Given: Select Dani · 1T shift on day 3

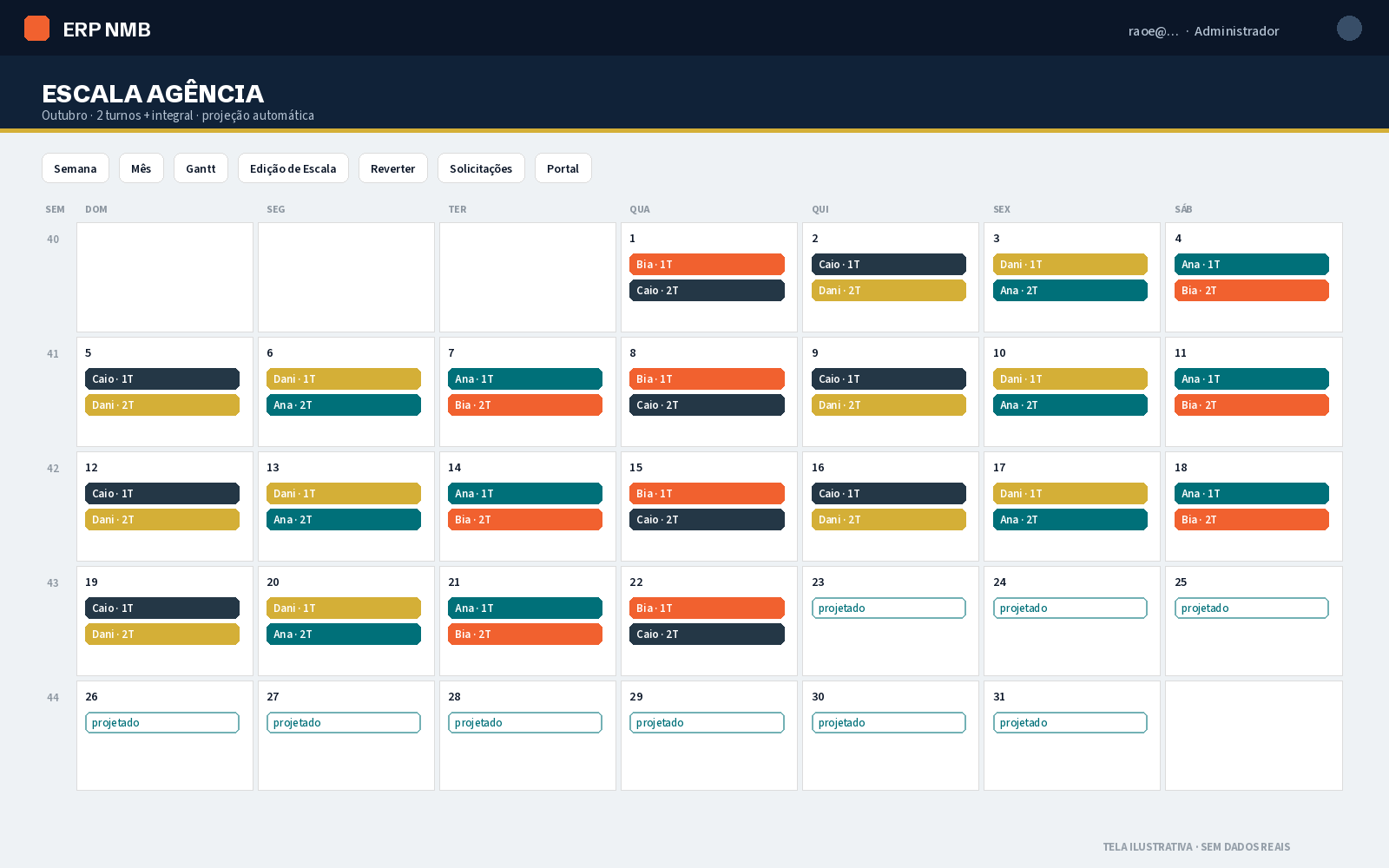Looking at the screenshot, I should click(x=1070, y=265).
